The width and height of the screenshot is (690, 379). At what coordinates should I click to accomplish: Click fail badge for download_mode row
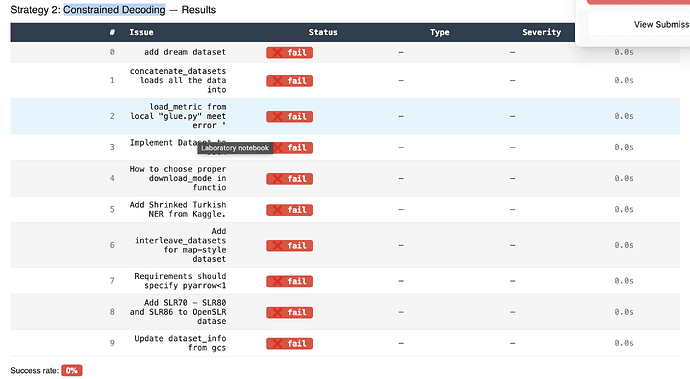pos(289,178)
